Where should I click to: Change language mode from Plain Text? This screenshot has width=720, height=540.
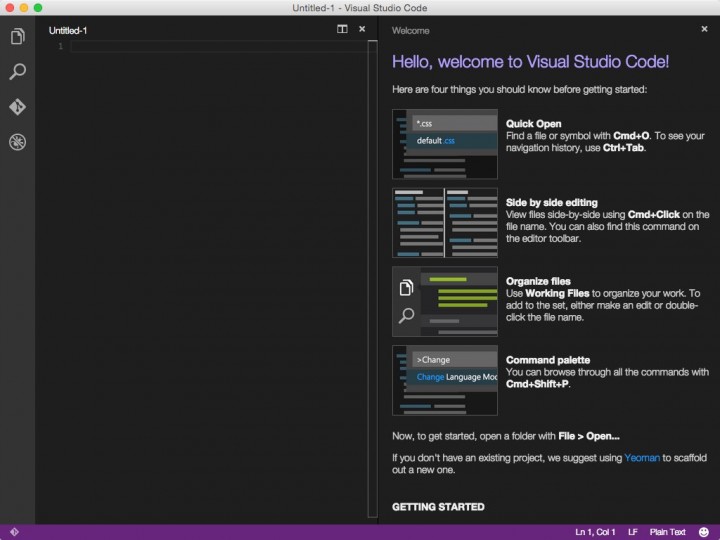pyautogui.click(x=667, y=532)
